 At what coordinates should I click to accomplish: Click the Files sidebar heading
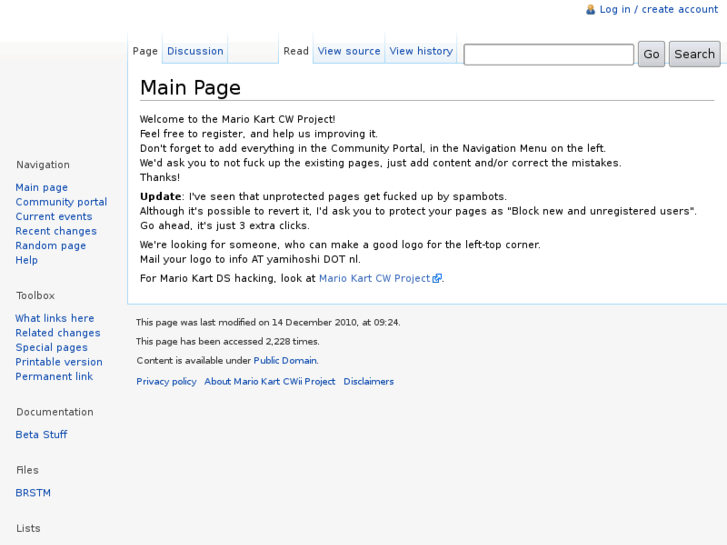[x=27, y=470]
